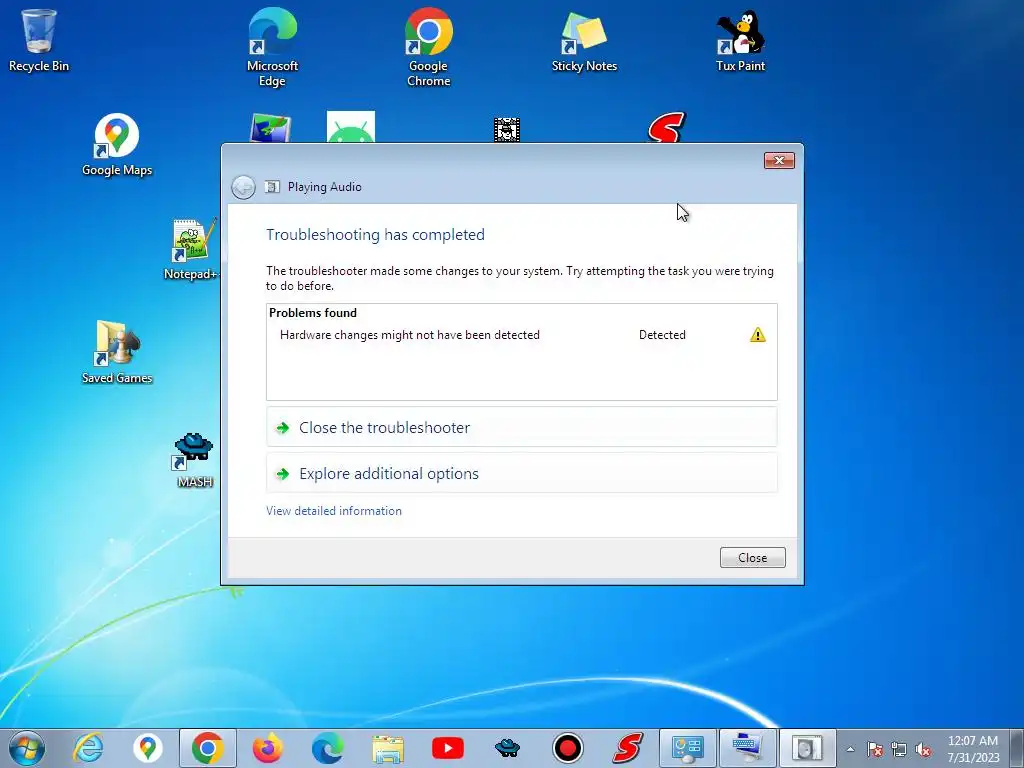Switch to the Playing Audio troubleshooter taskbar item
Screen dimensions: 1024x768
[808, 748]
